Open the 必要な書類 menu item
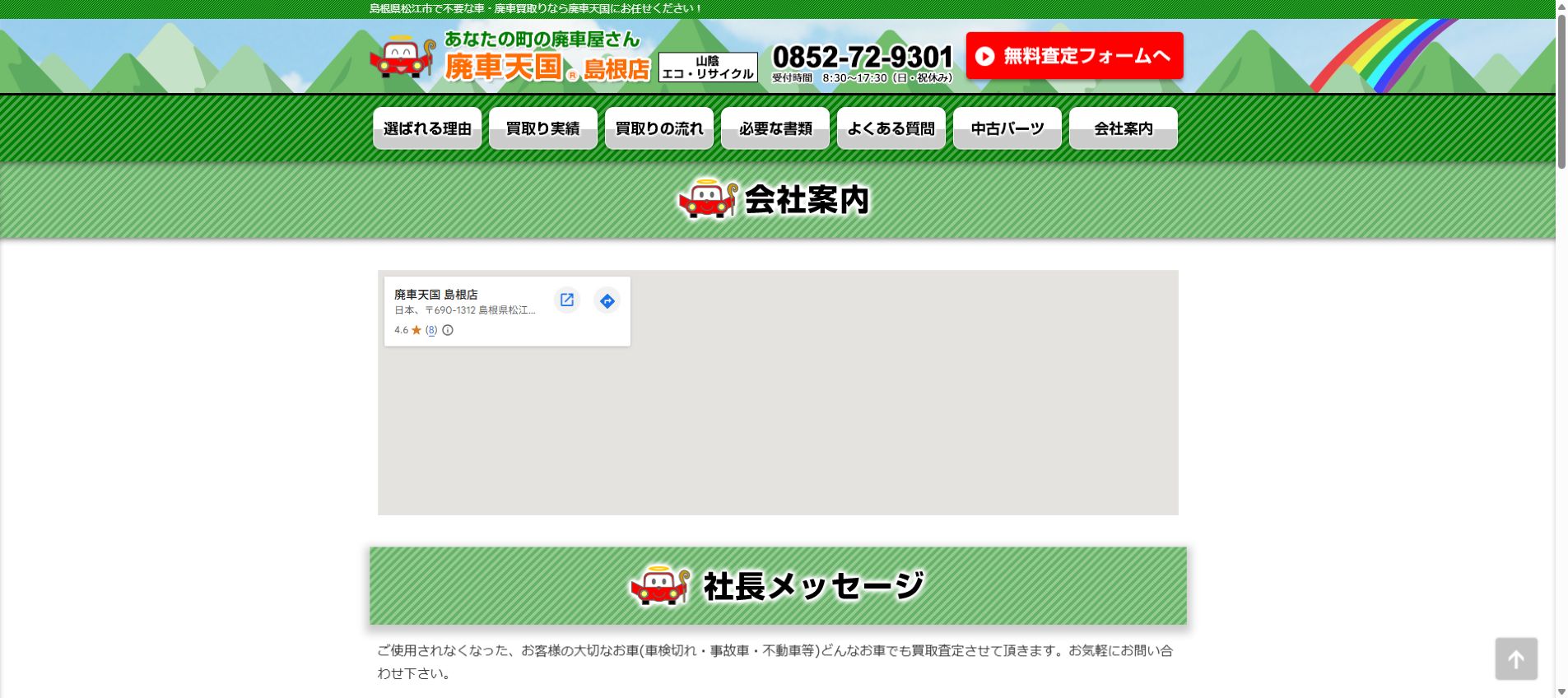The image size is (1568, 698). (775, 128)
